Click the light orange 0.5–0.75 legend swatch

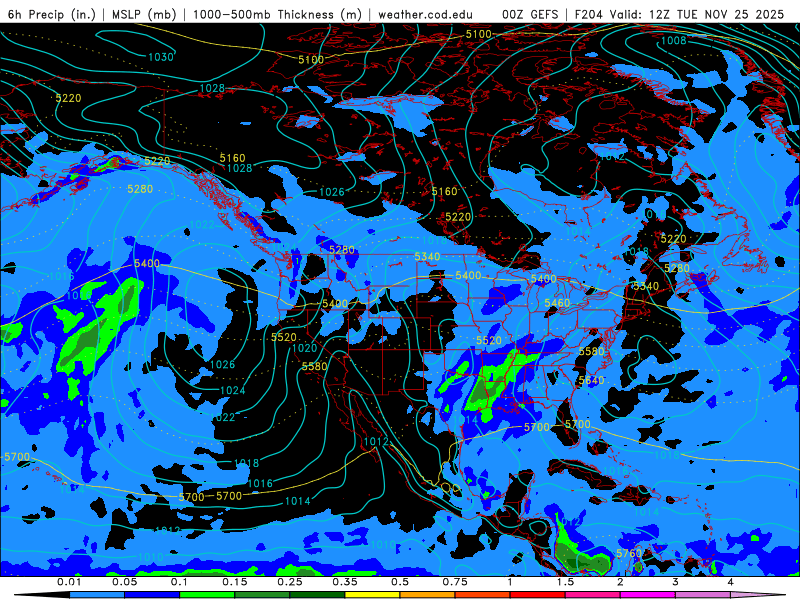pyautogui.click(x=428, y=595)
